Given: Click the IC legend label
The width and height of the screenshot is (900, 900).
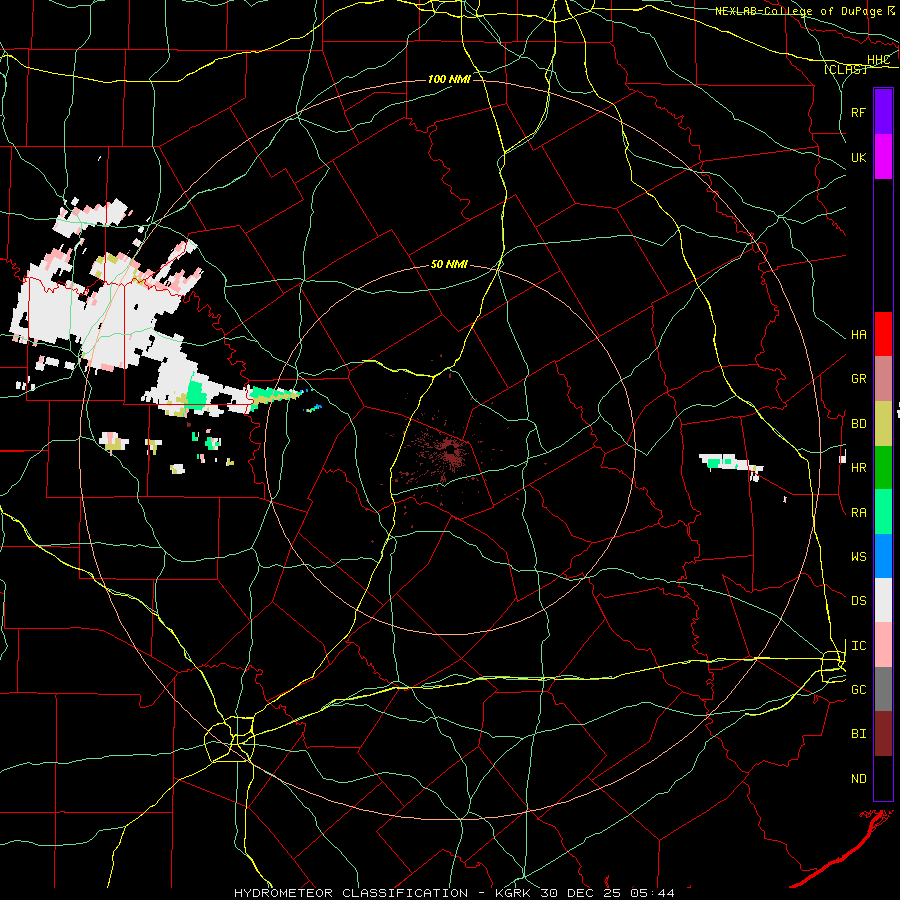Looking at the screenshot, I should [x=858, y=646].
